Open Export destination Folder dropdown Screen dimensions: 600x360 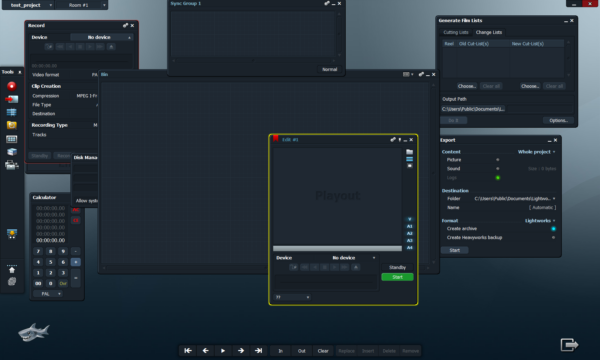click(x=515, y=199)
